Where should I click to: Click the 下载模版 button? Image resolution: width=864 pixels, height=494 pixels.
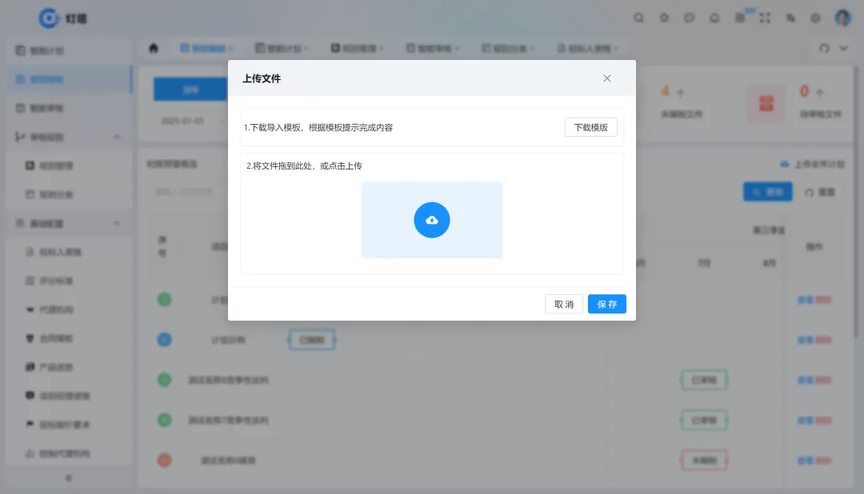tap(591, 127)
